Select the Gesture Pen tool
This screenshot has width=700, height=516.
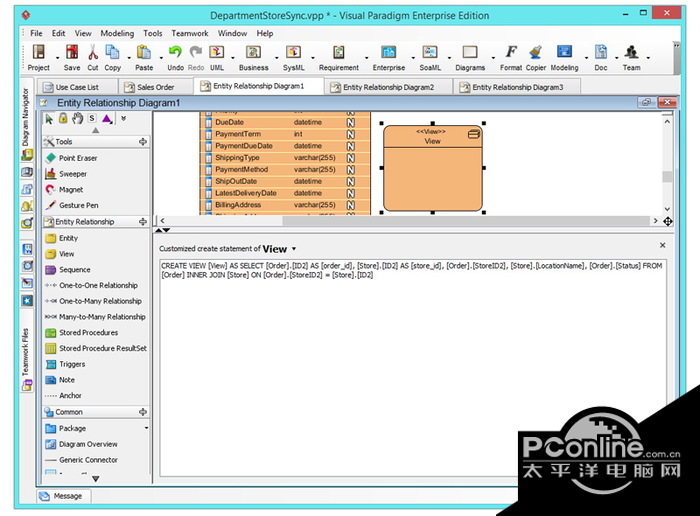pos(72,205)
